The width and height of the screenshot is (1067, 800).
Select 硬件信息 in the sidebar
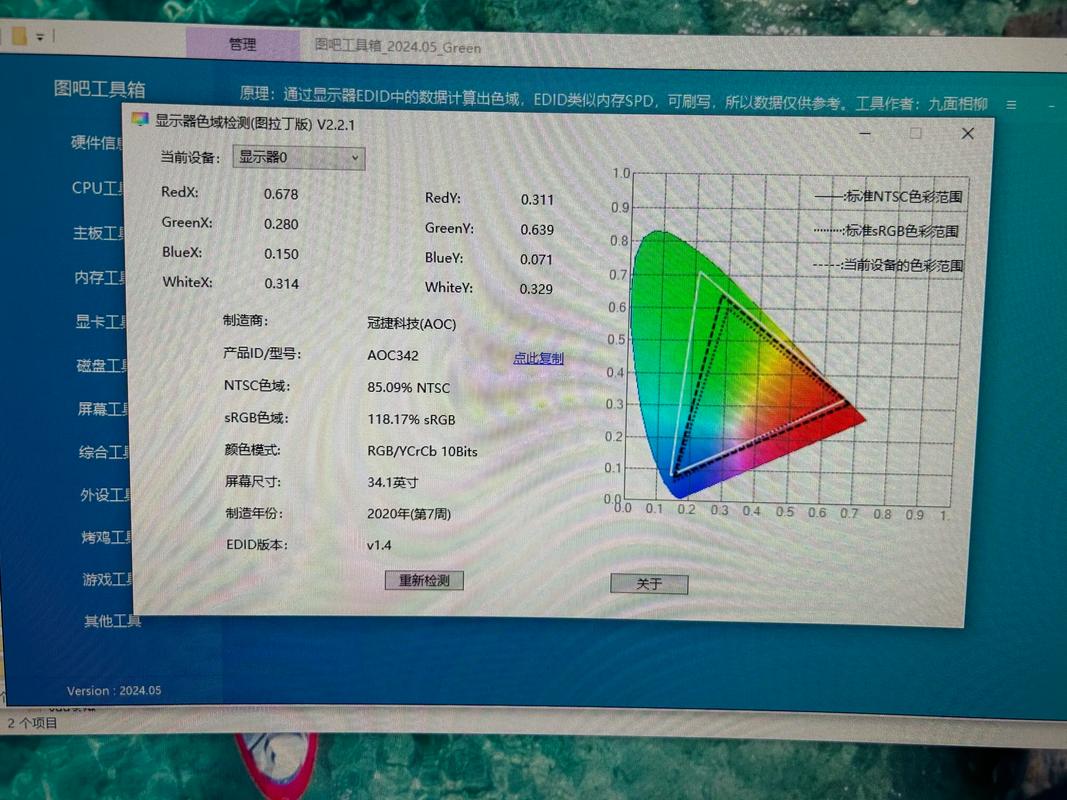[98, 142]
